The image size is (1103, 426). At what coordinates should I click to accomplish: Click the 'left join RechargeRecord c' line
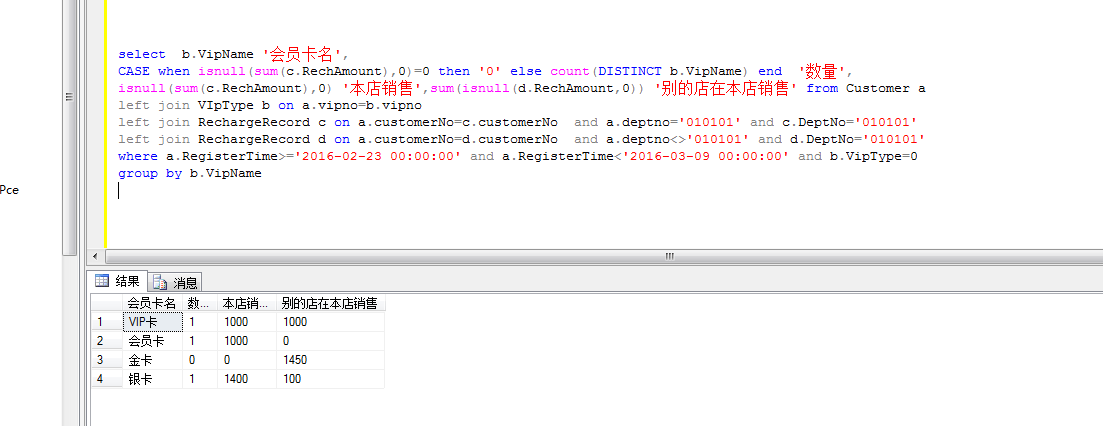[x=518, y=122]
